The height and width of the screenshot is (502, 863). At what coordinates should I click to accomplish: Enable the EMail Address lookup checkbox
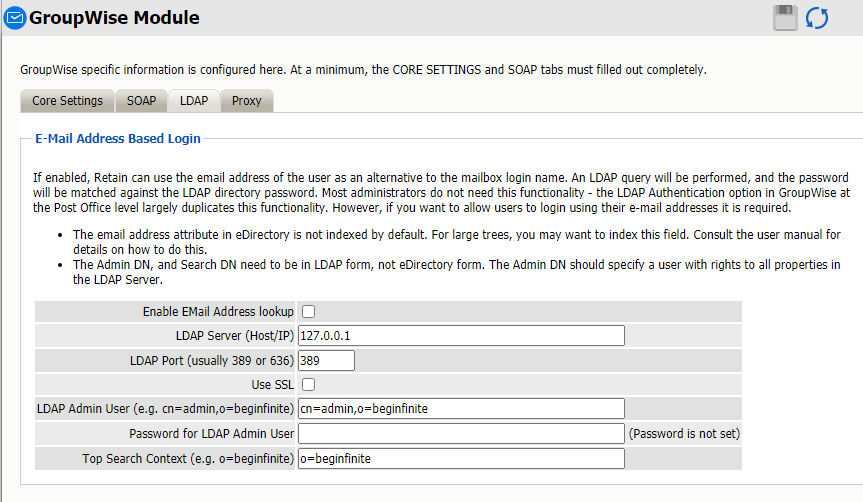tap(309, 312)
